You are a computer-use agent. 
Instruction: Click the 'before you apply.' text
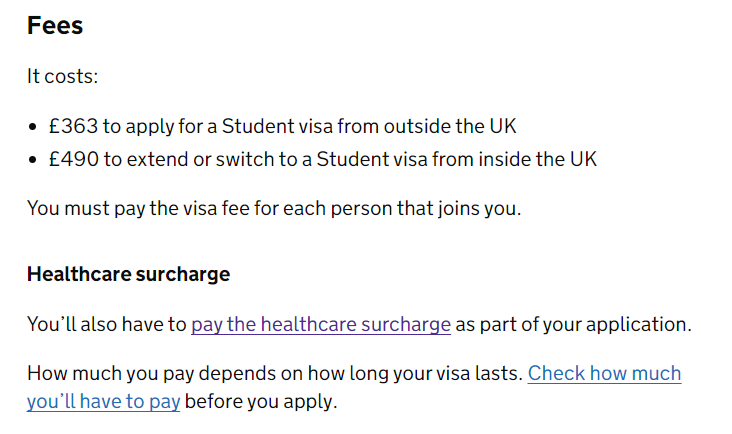pos(261,401)
